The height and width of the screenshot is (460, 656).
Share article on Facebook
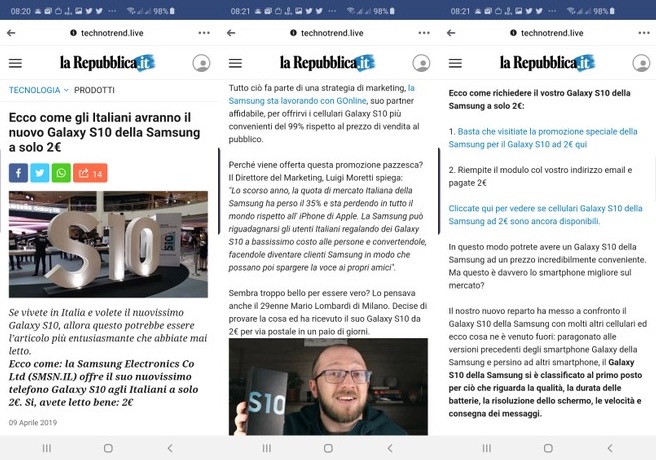click(x=18, y=173)
